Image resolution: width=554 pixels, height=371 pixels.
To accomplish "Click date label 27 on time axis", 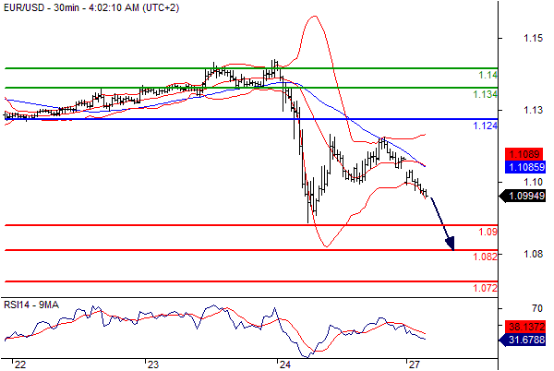I will [414, 365].
